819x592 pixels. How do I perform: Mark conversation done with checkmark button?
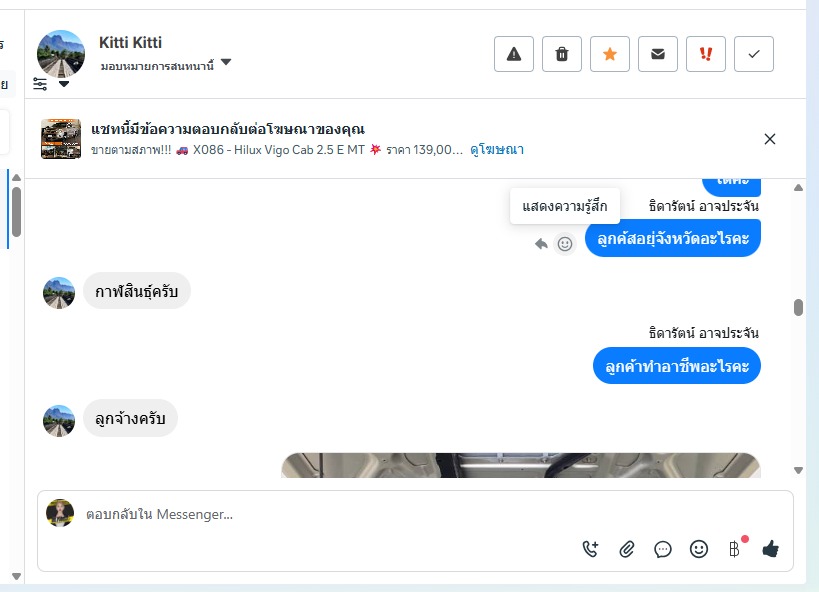pyautogui.click(x=754, y=54)
